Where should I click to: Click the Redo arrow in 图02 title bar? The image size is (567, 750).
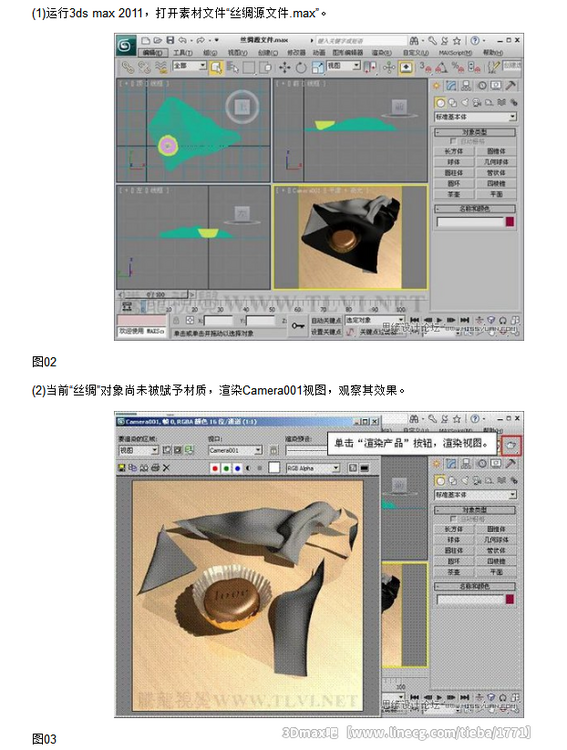click(x=200, y=41)
